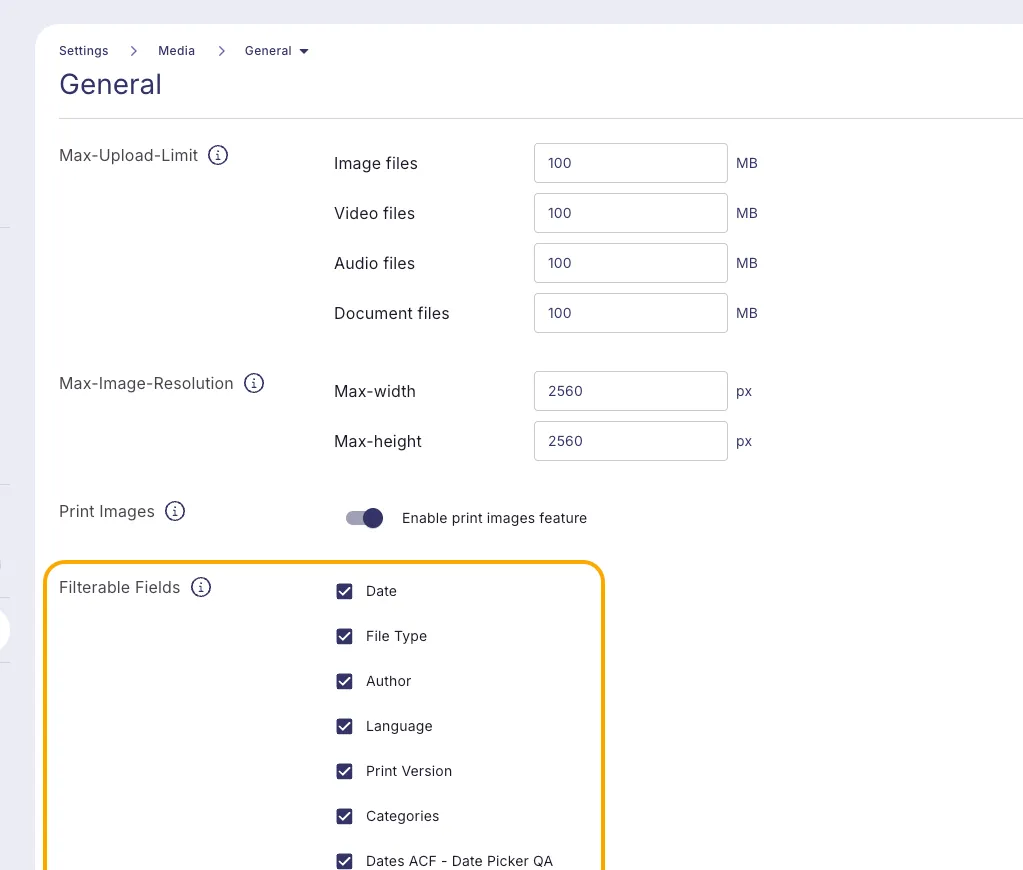This screenshot has width=1023, height=870.
Task: Open the Max-Upload-Limit info icon
Action: click(x=218, y=155)
